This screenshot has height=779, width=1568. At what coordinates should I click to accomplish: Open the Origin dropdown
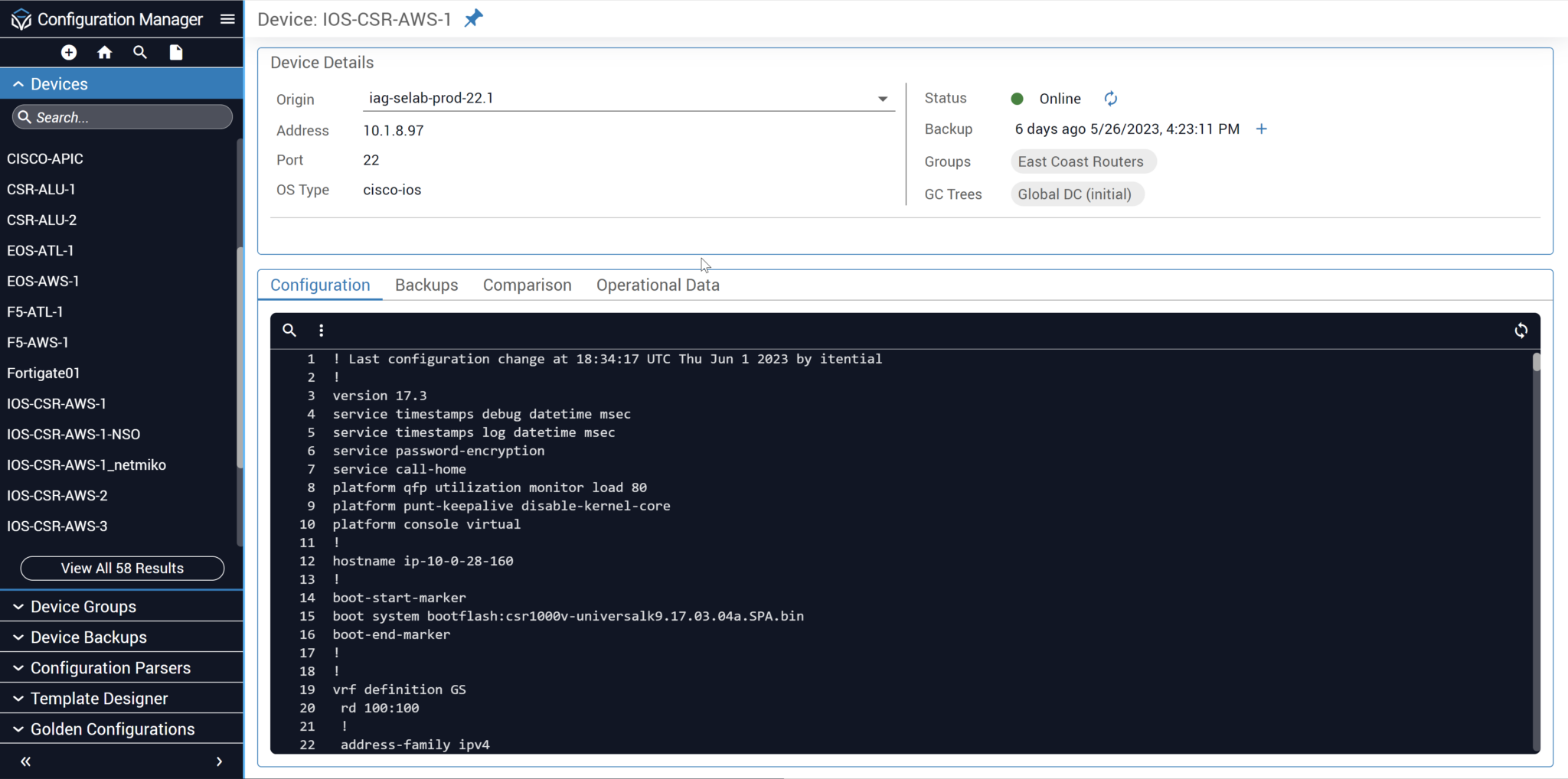[882, 99]
